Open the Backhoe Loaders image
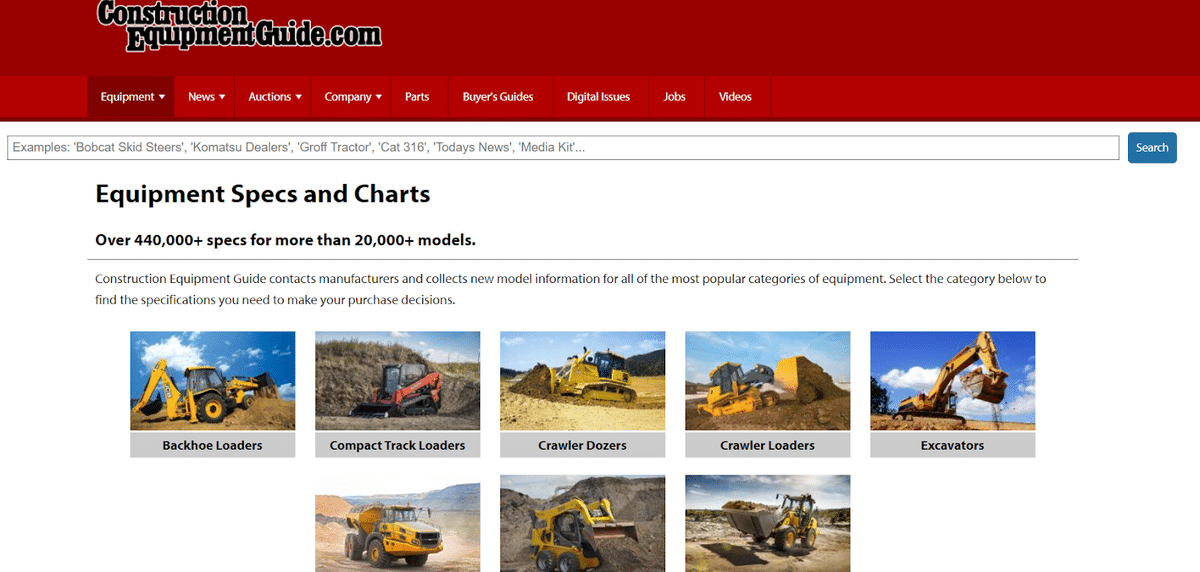 pos(212,381)
